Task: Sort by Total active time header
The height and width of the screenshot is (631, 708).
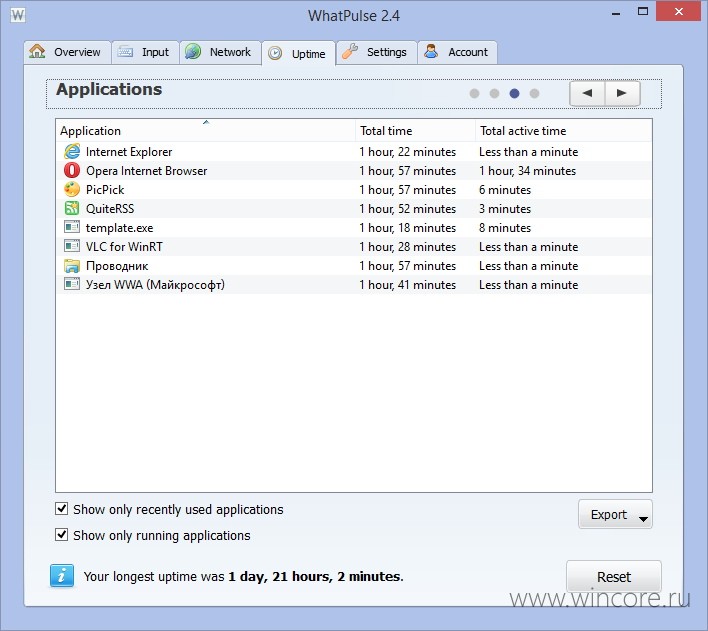Action: [x=564, y=131]
